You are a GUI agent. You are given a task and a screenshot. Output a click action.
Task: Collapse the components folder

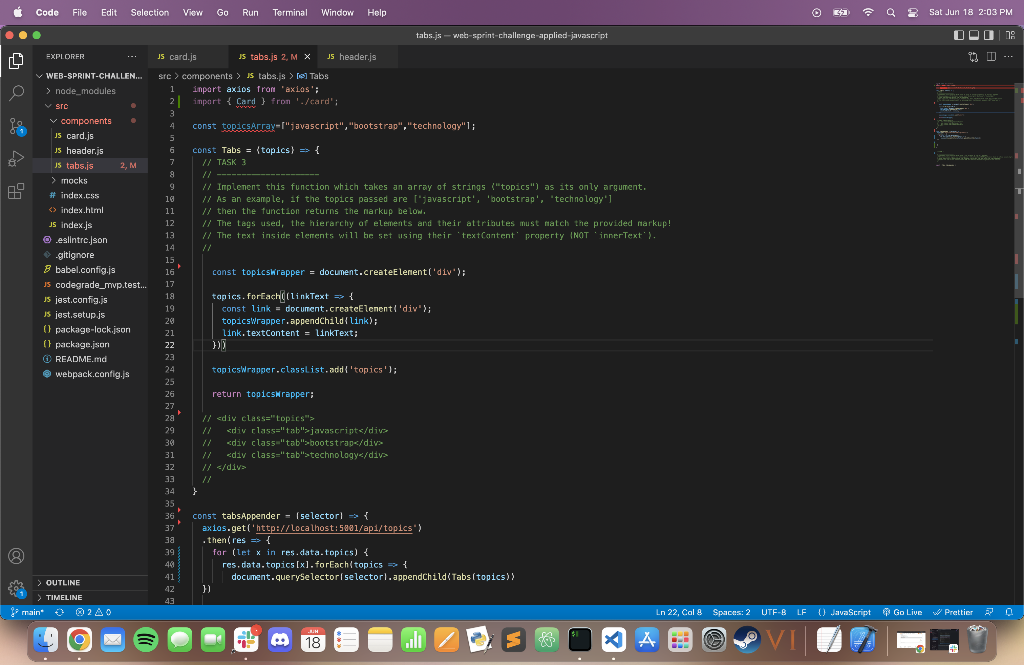tap(85, 121)
